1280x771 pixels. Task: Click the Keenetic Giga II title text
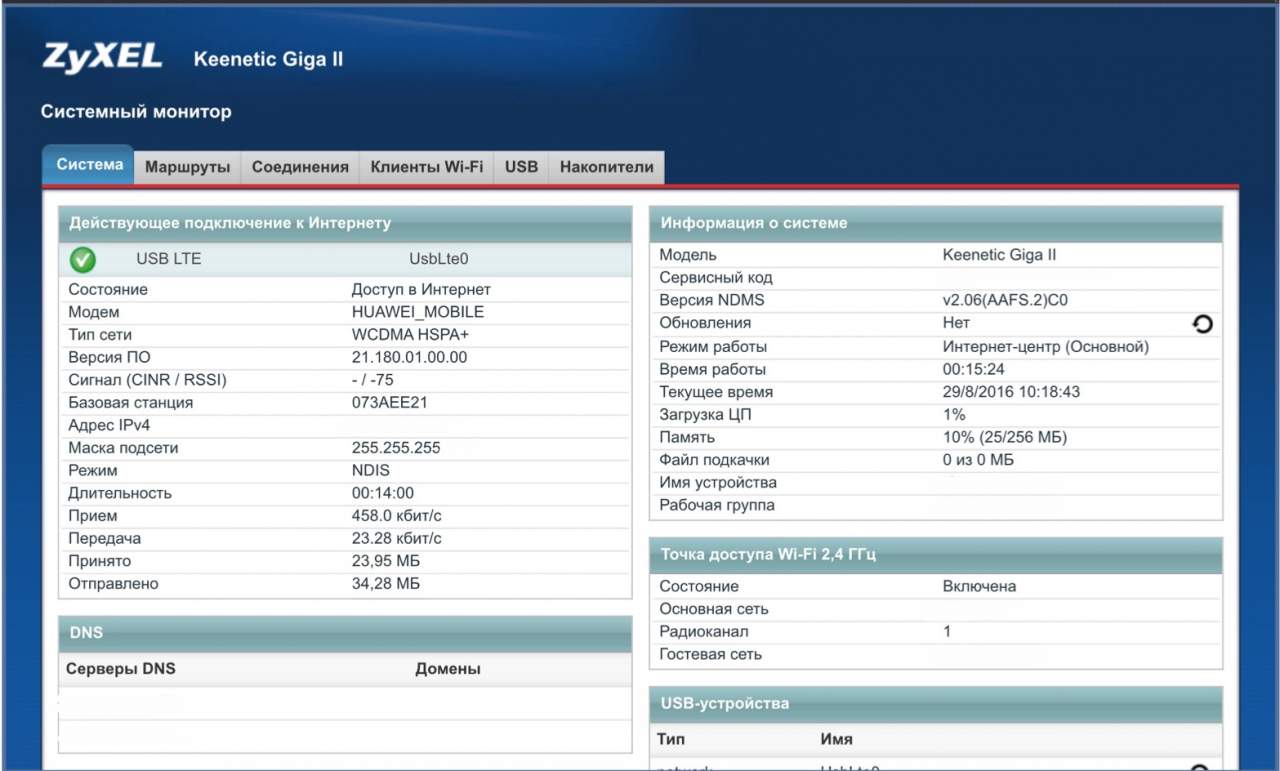(x=268, y=59)
